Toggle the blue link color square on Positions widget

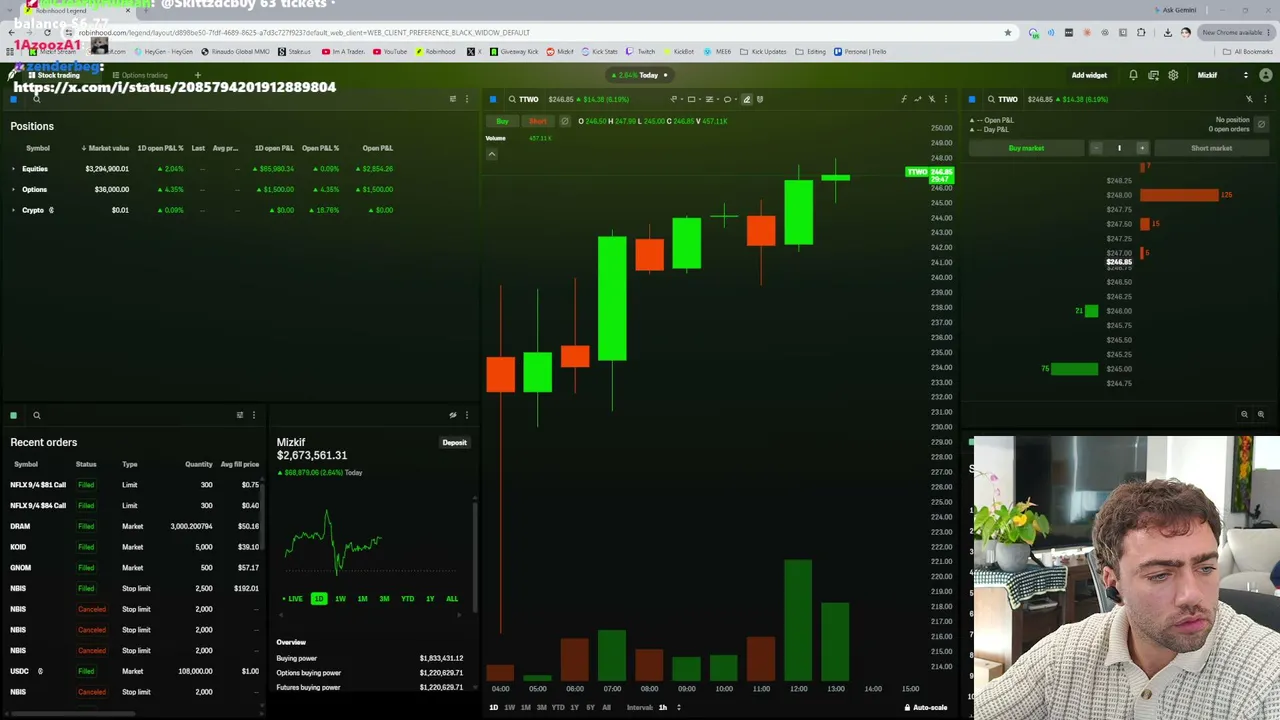(14, 99)
